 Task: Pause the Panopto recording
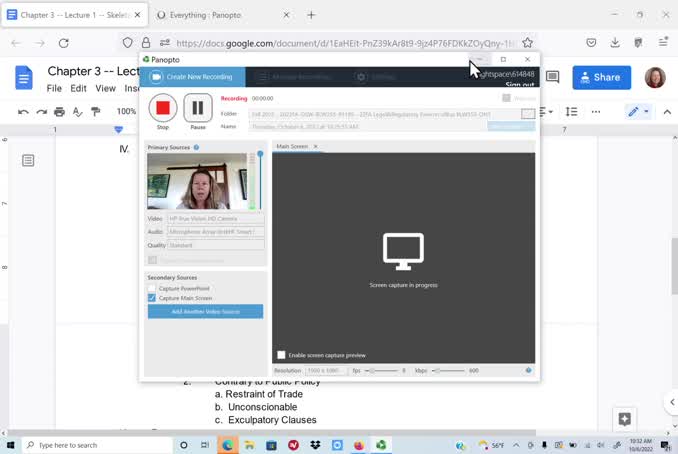(x=197, y=108)
